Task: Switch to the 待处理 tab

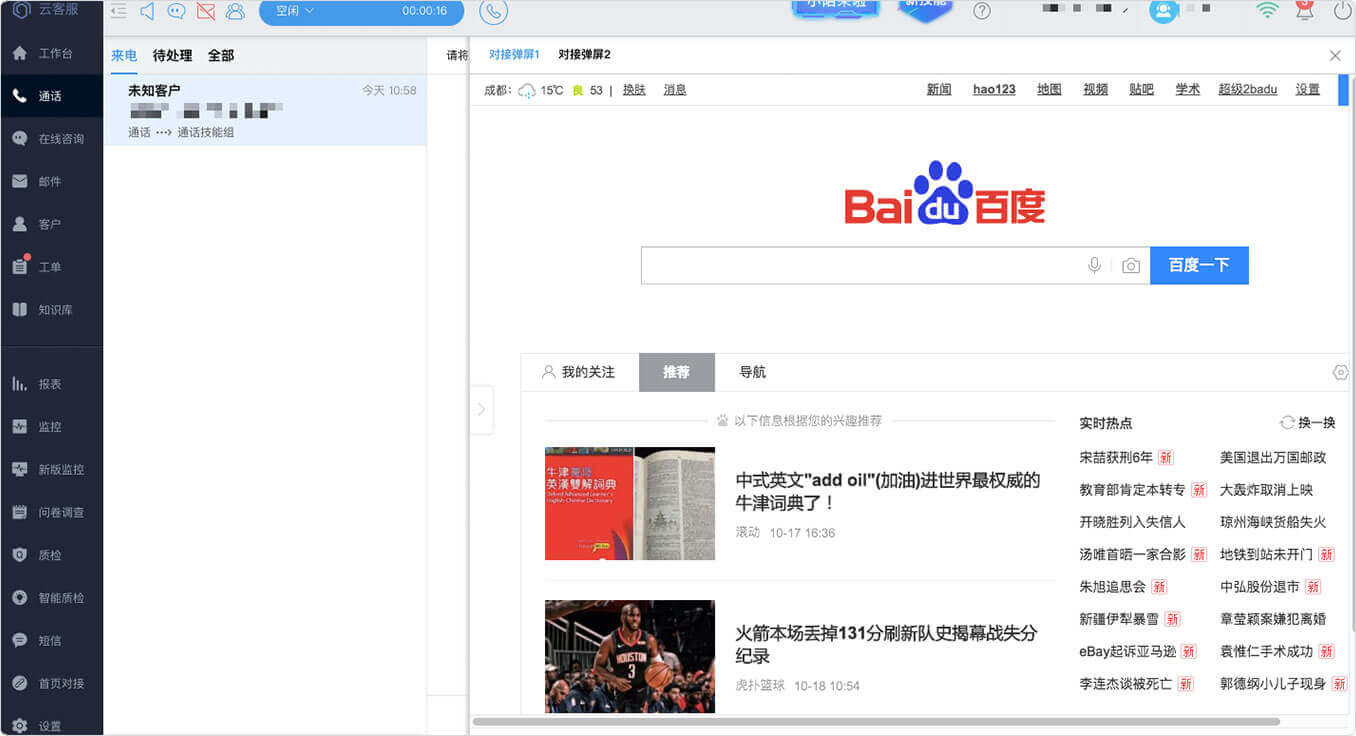Action: (172, 55)
